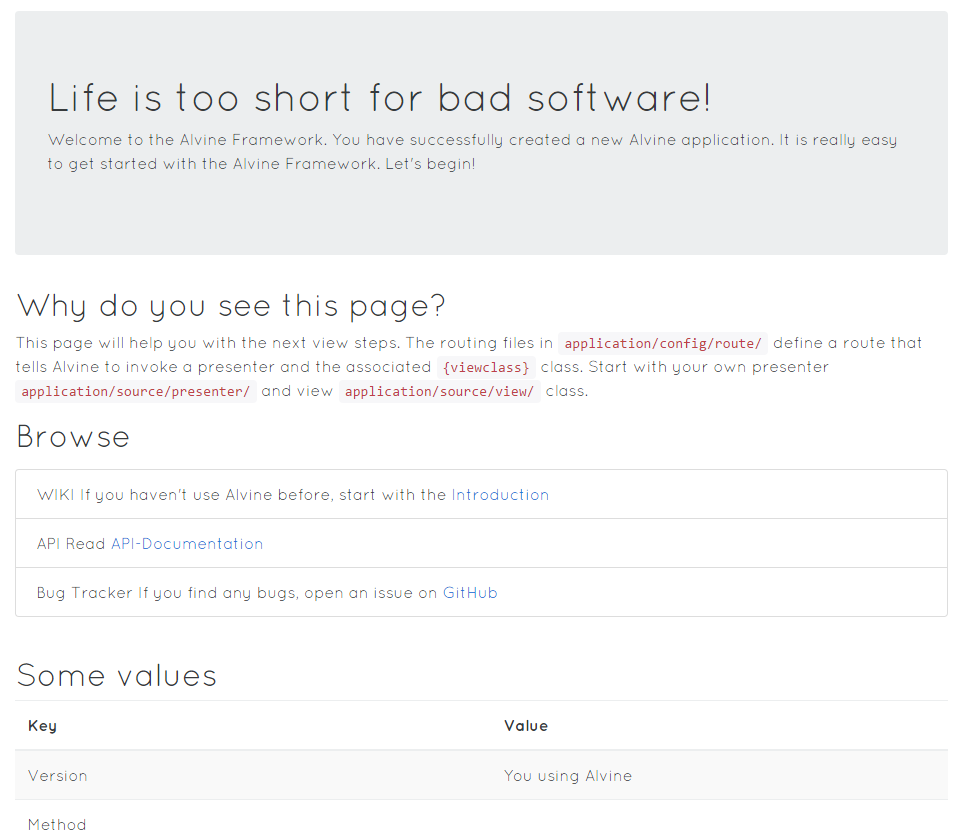
Task: Click the 'Some values' heading
Action: tap(116, 676)
